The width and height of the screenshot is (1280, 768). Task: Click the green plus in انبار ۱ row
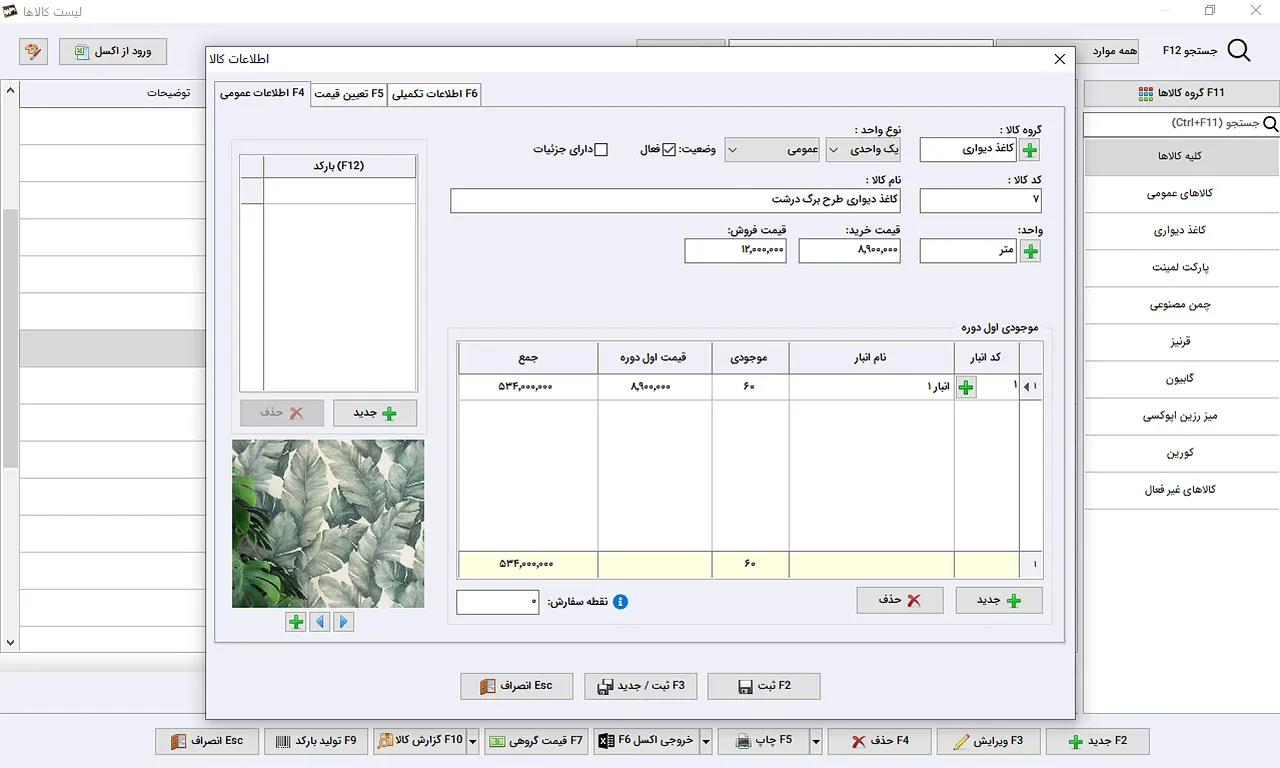966,387
